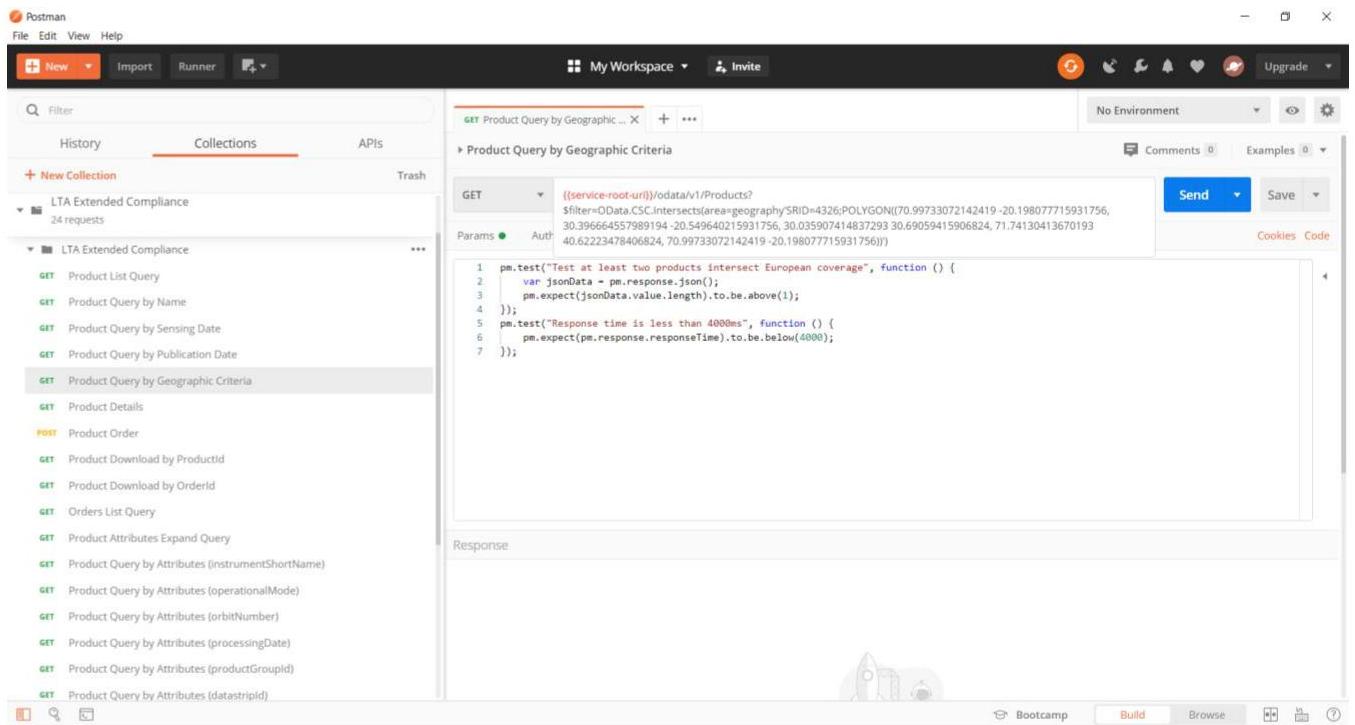
Task: Open Comments on the request
Action: pos(1171,150)
